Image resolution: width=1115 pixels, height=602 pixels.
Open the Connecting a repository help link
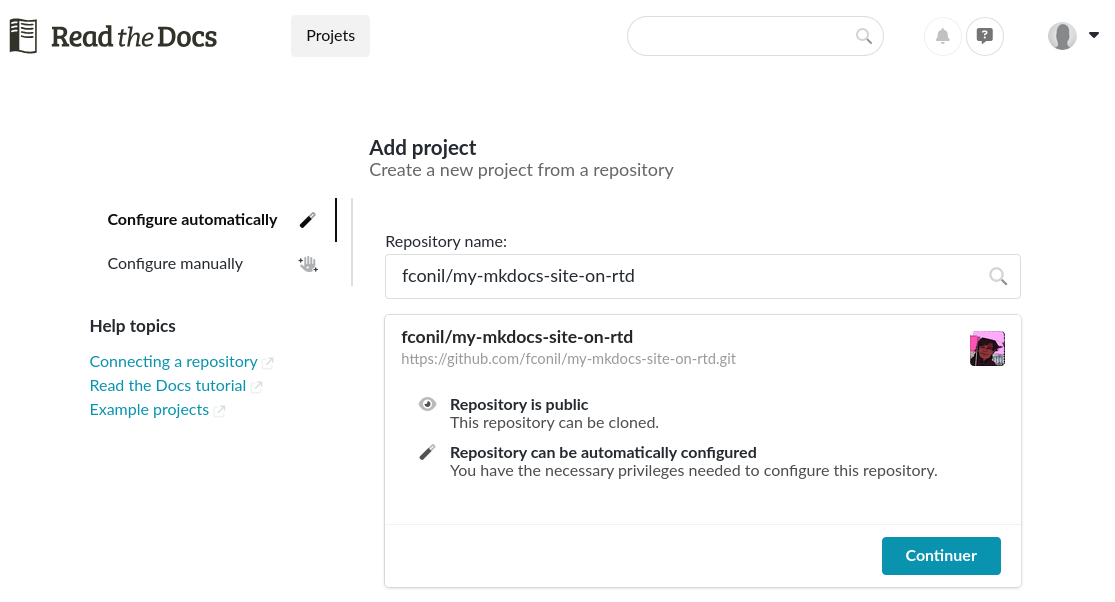tap(173, 362)
